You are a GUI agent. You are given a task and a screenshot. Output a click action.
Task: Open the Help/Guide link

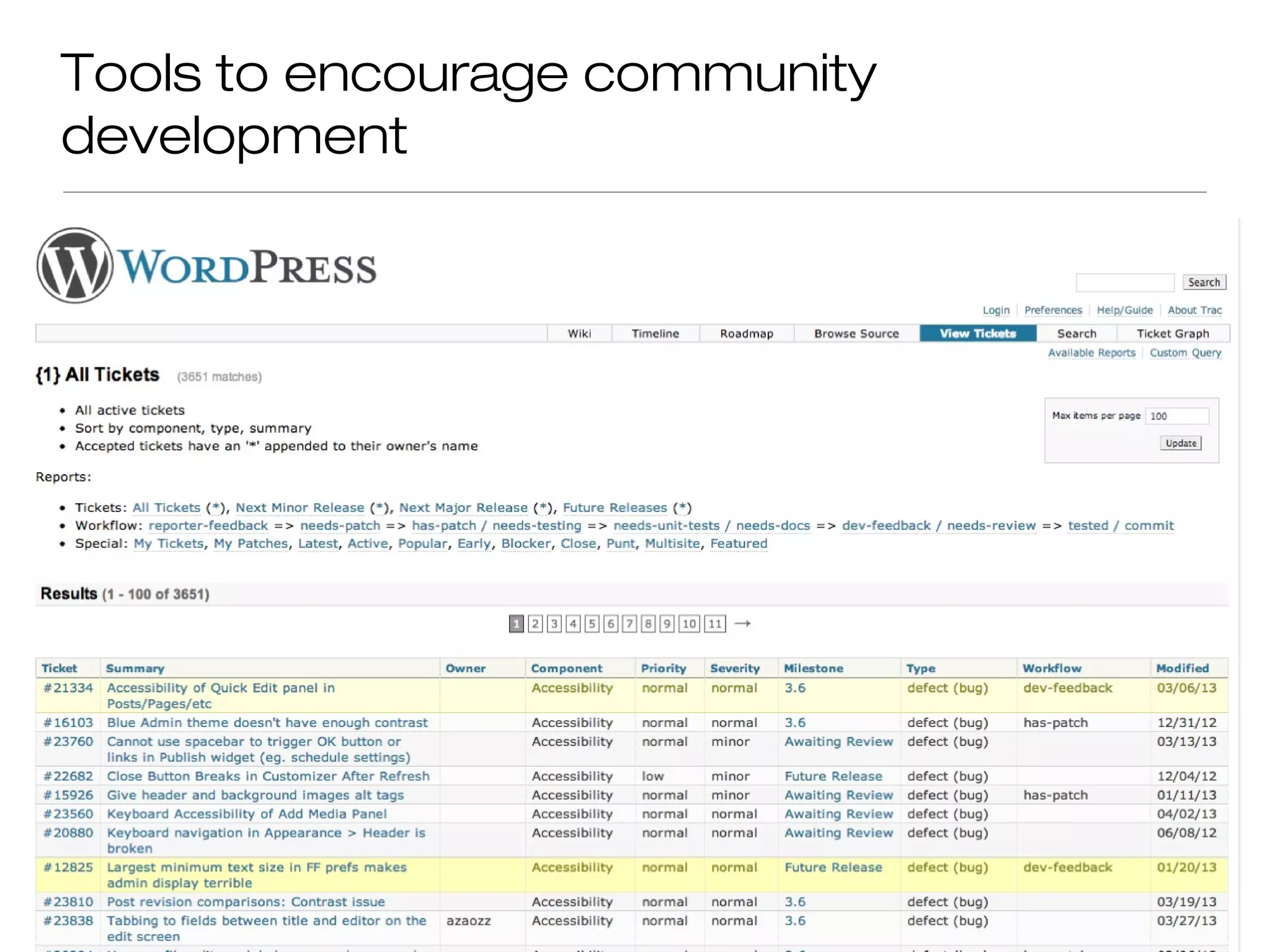tap(1124, 311)
